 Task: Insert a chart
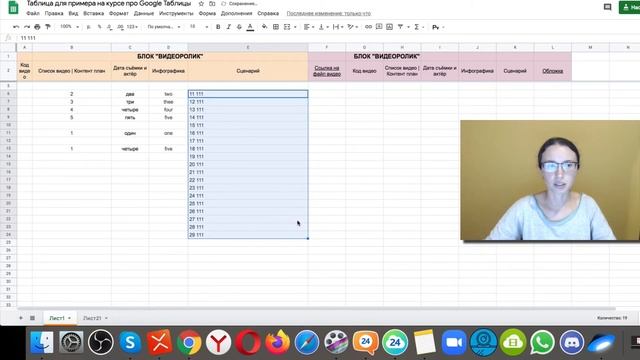[389, 27]
